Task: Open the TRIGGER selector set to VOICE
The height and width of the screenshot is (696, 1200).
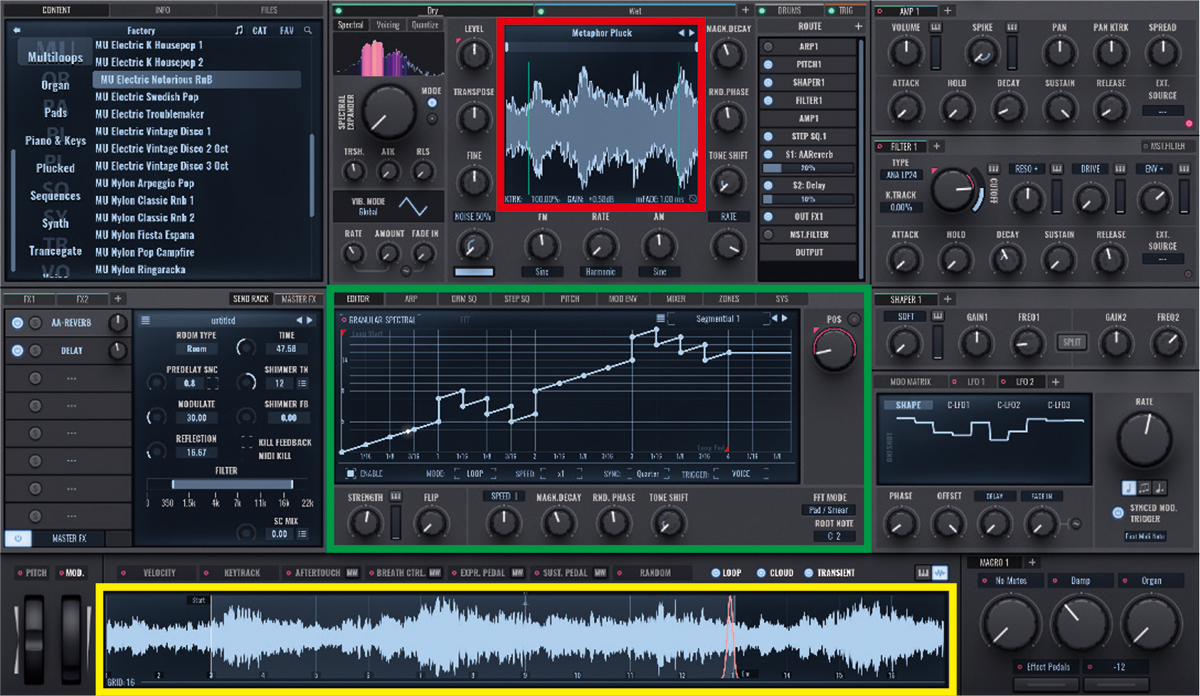Action: 742,473
